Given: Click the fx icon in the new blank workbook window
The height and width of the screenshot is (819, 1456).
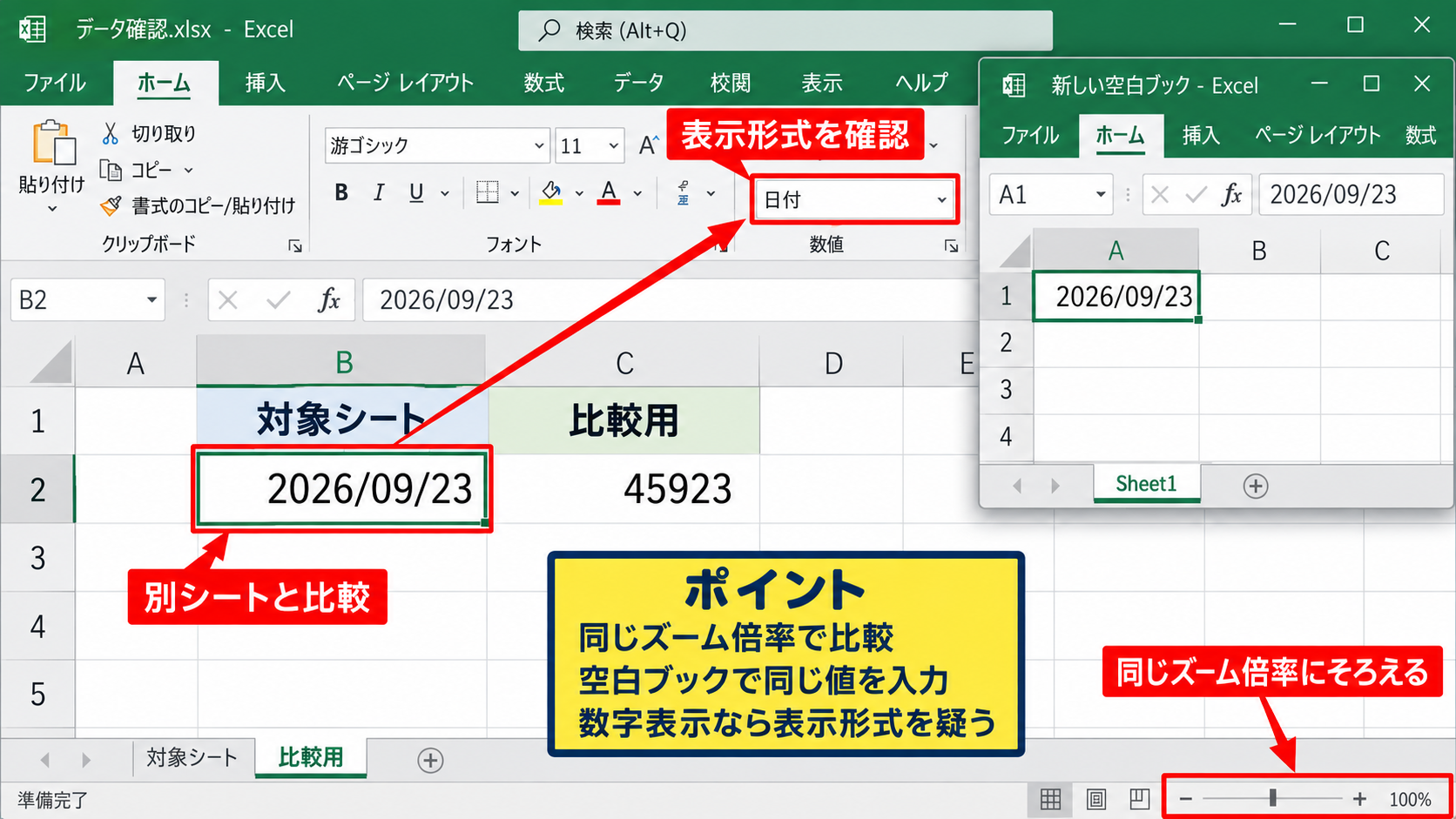Looking at the screenshot, I should [1231, 194].
